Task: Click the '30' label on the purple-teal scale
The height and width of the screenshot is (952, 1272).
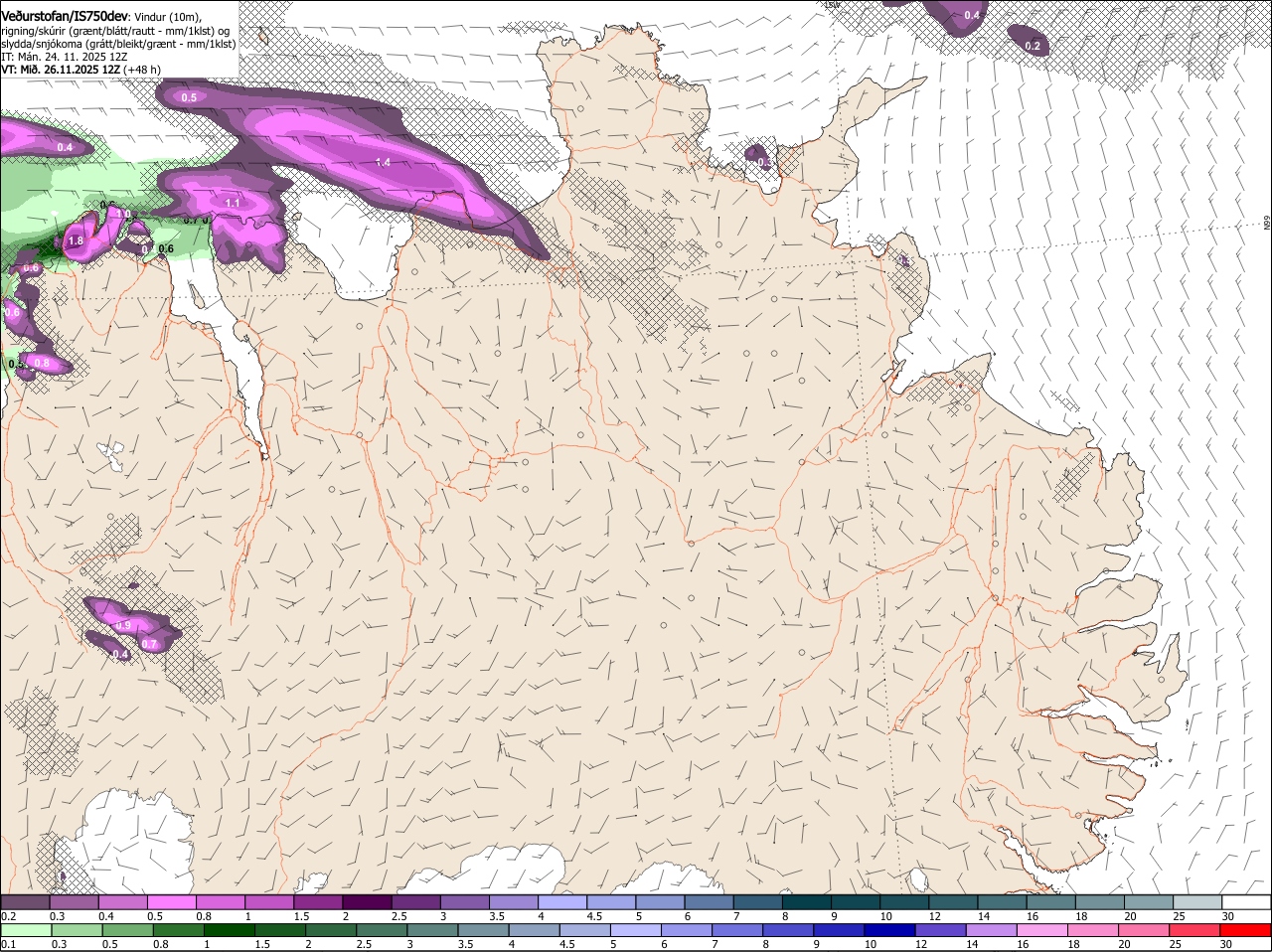Action: click(x=1227, y=915)
